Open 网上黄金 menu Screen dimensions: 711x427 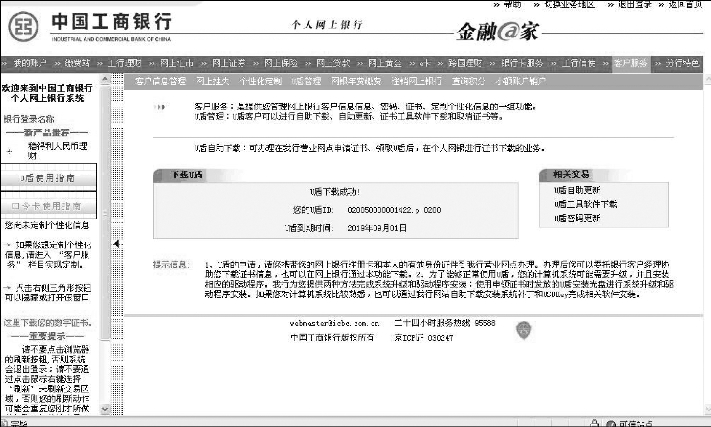[x=385, y=63]
